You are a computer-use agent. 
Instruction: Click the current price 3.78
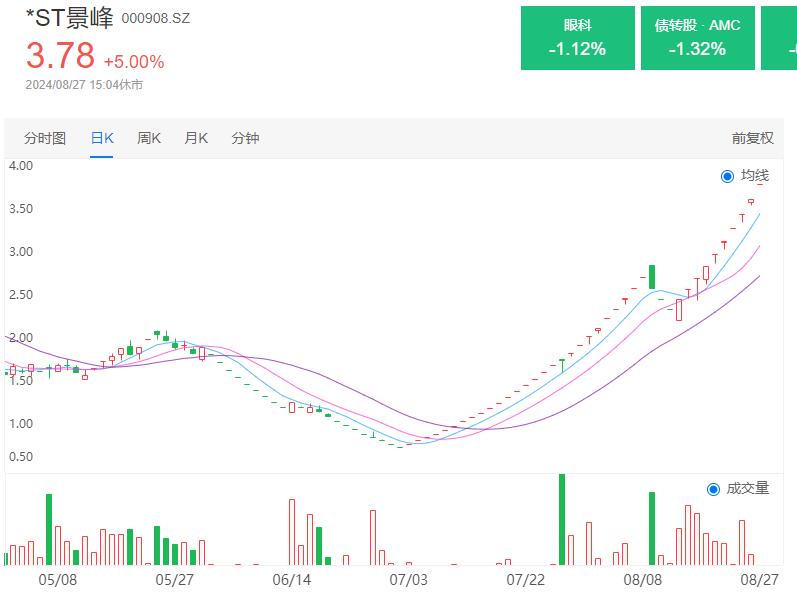60,55
